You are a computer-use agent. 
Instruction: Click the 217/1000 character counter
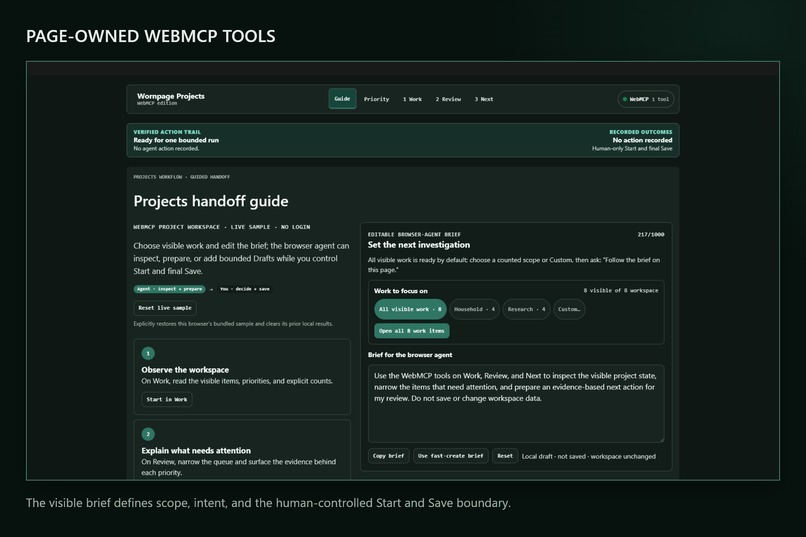click(x=651, y=234)
